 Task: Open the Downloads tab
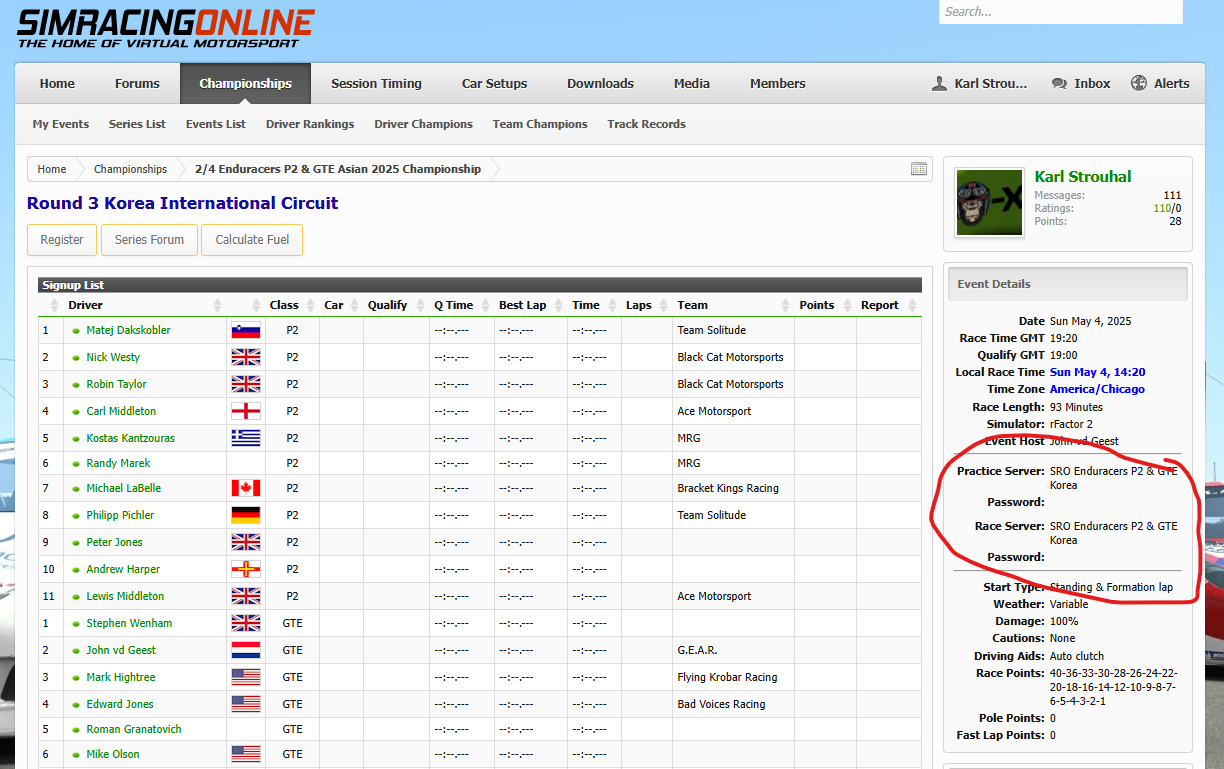click(600, 84)
